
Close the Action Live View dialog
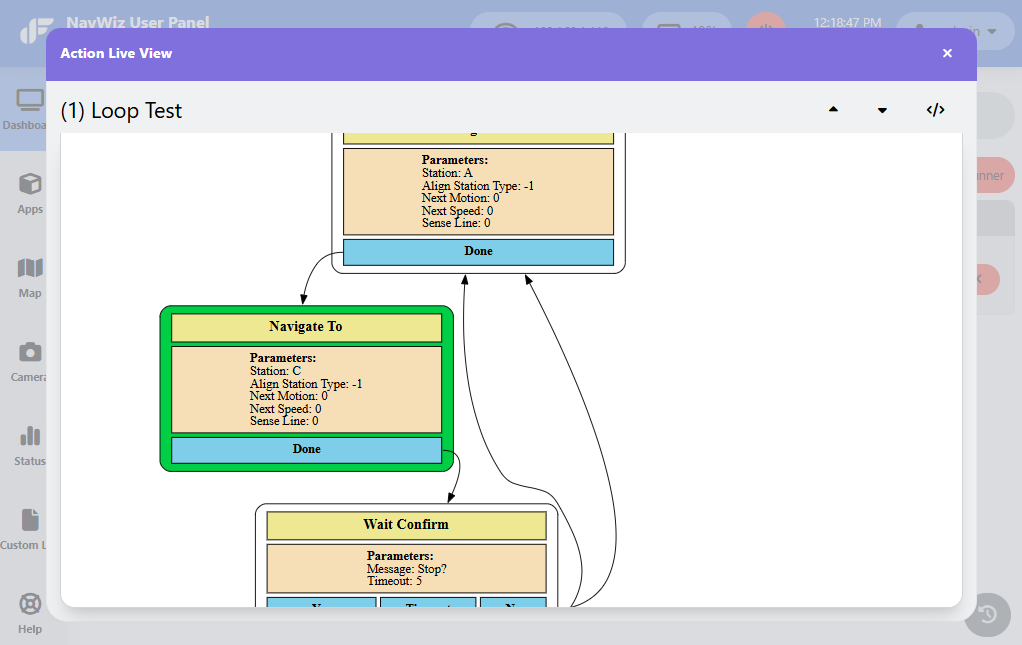[947, 53]
